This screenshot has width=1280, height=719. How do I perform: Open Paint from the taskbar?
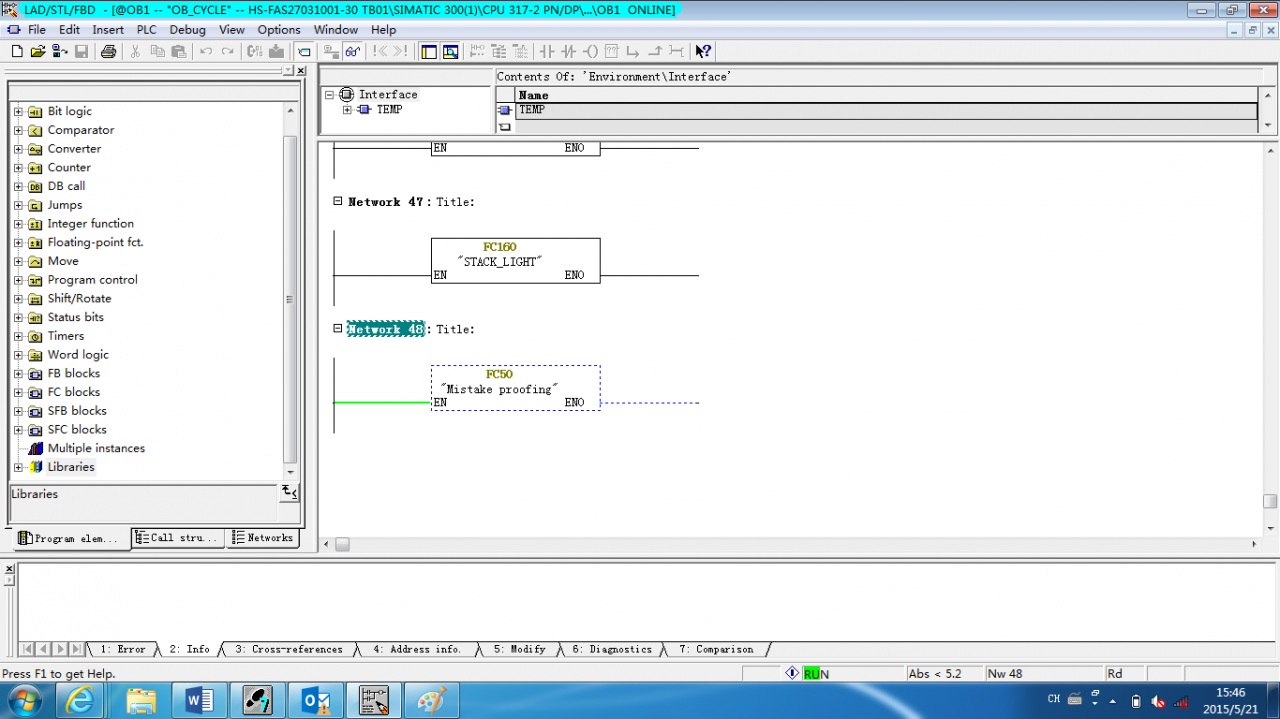(432, 700)
